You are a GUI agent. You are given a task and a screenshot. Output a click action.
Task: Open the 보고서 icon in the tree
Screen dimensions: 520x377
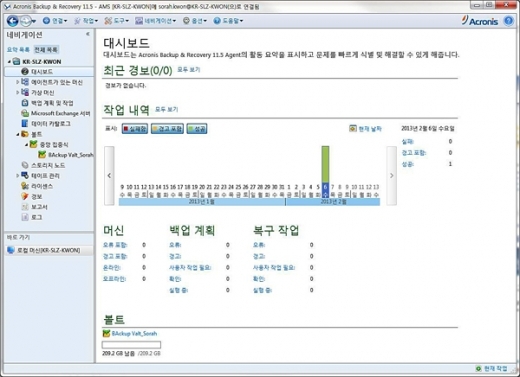tap(25, 207)
